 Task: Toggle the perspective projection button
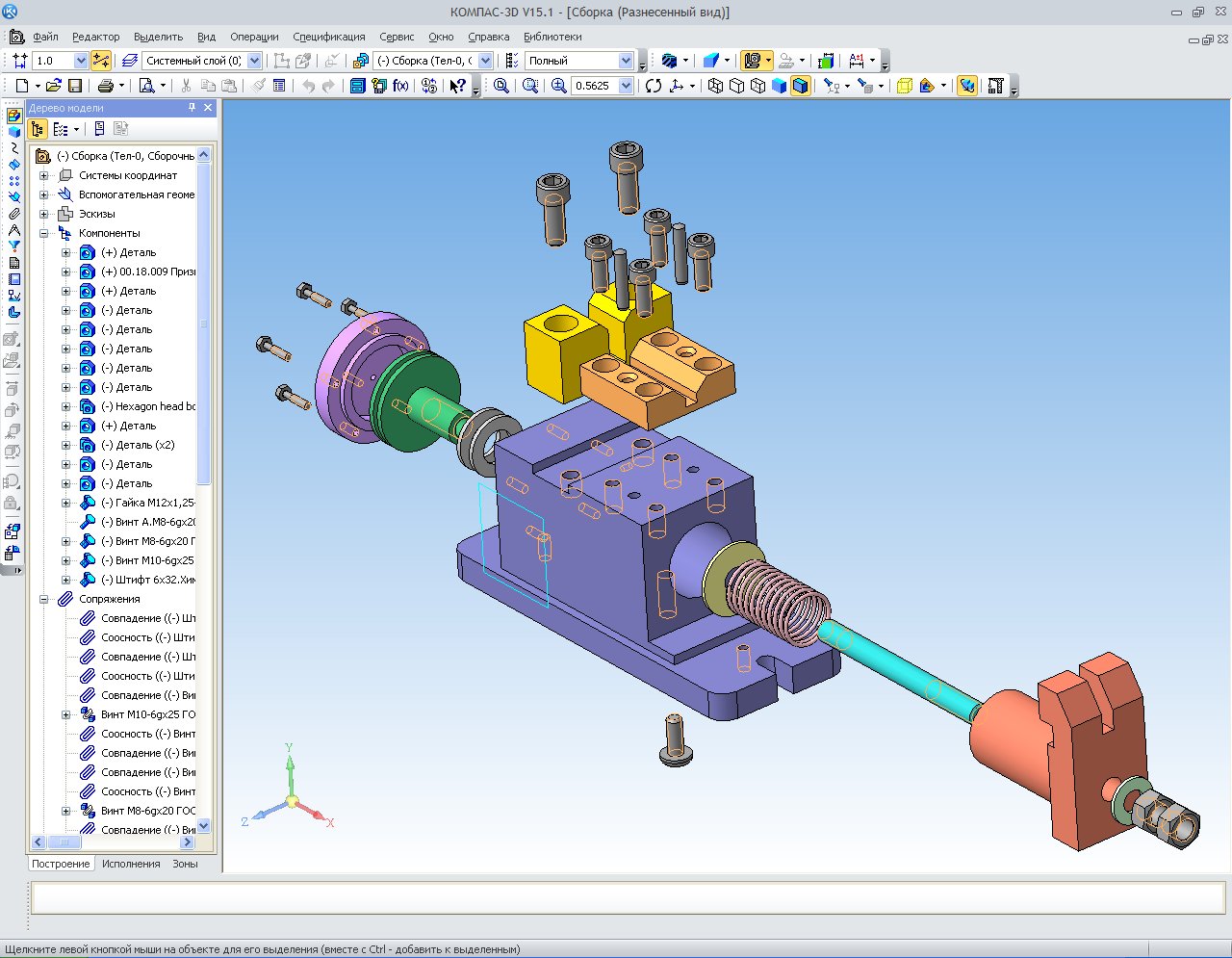pyautogui.click(x=967, y=86)
